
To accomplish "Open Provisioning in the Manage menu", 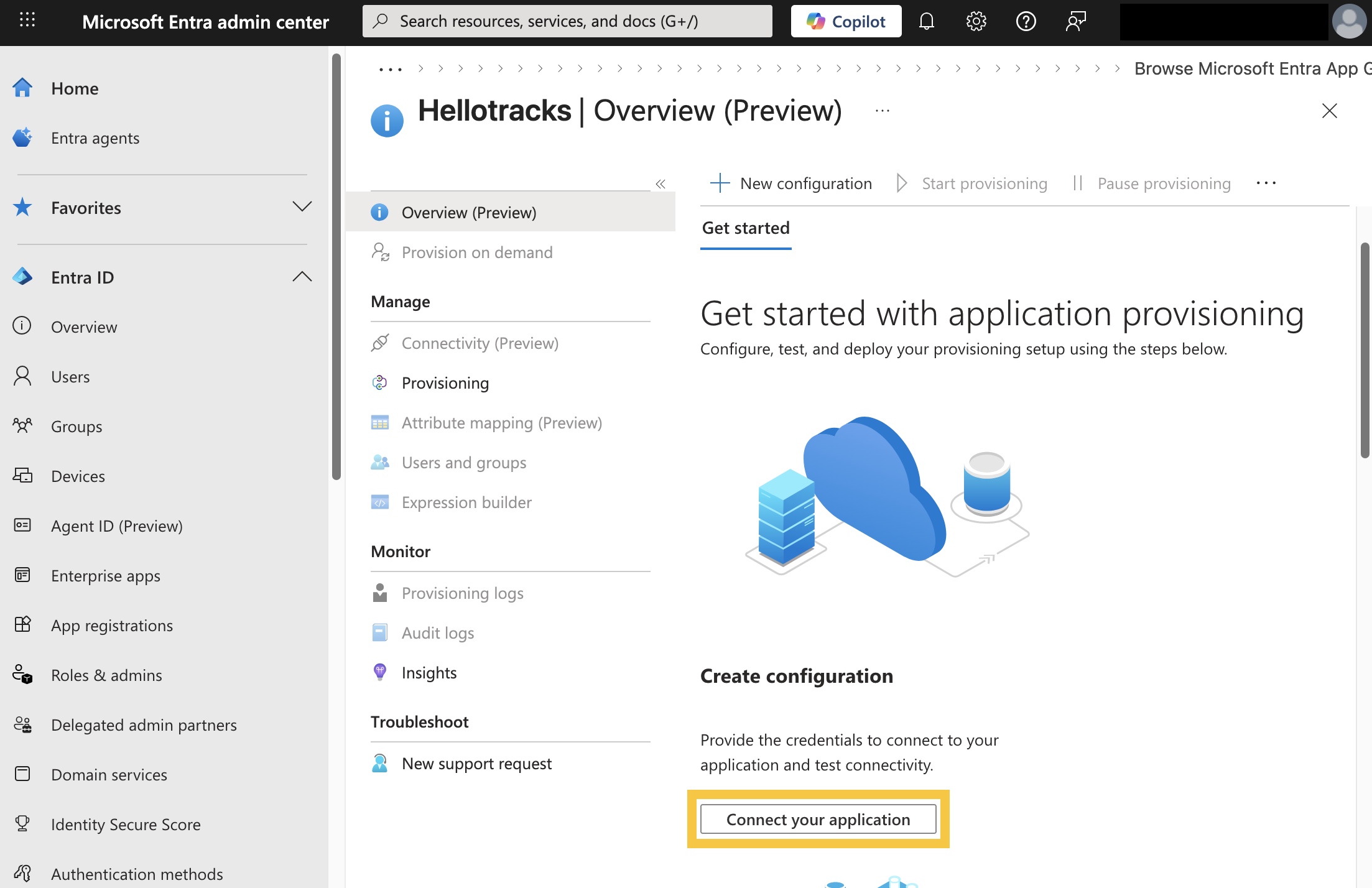I will pyautogui.click(x=445, y=383).
